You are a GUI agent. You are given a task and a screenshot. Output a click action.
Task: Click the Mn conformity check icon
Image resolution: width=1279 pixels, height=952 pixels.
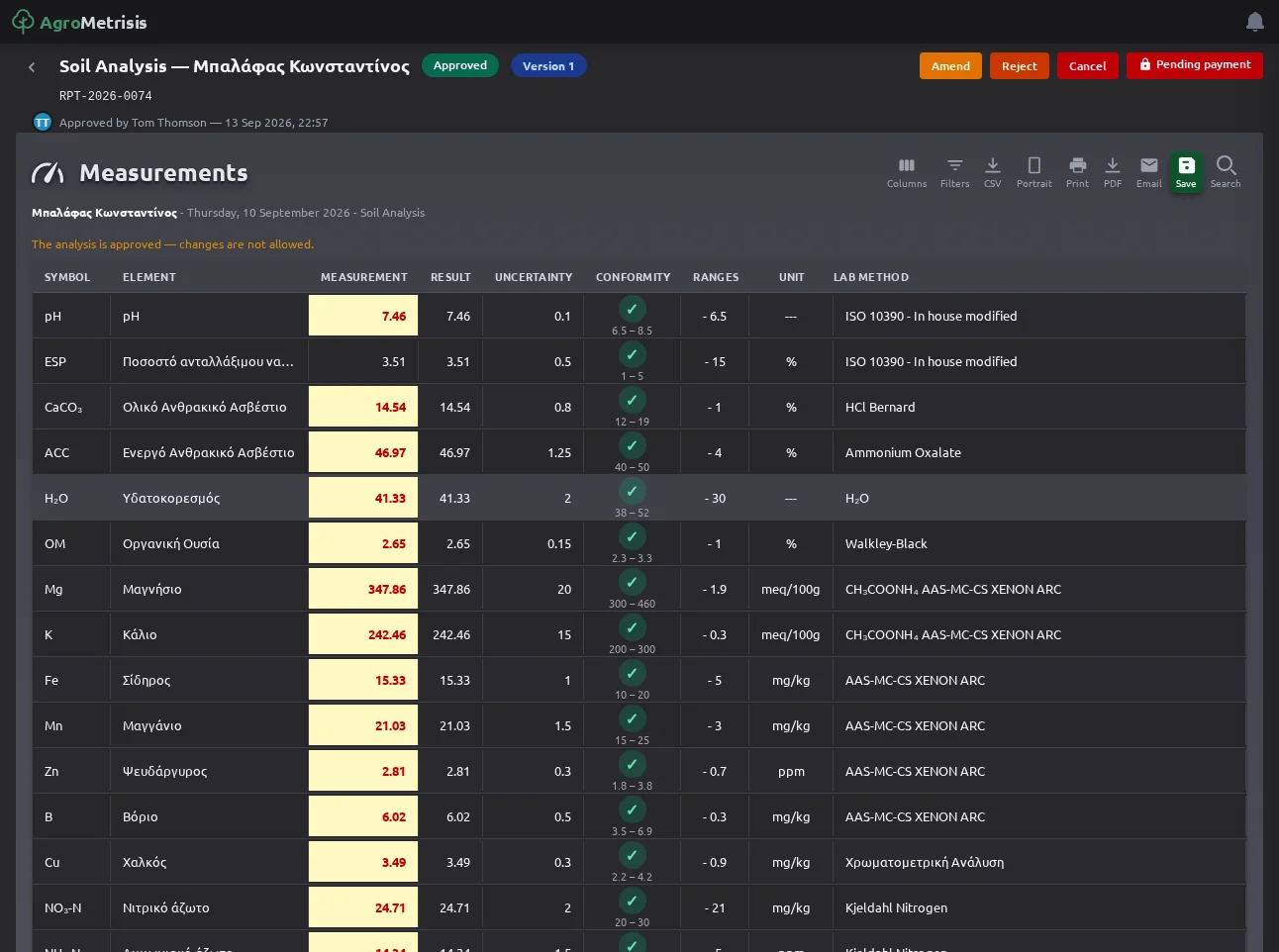632,718
